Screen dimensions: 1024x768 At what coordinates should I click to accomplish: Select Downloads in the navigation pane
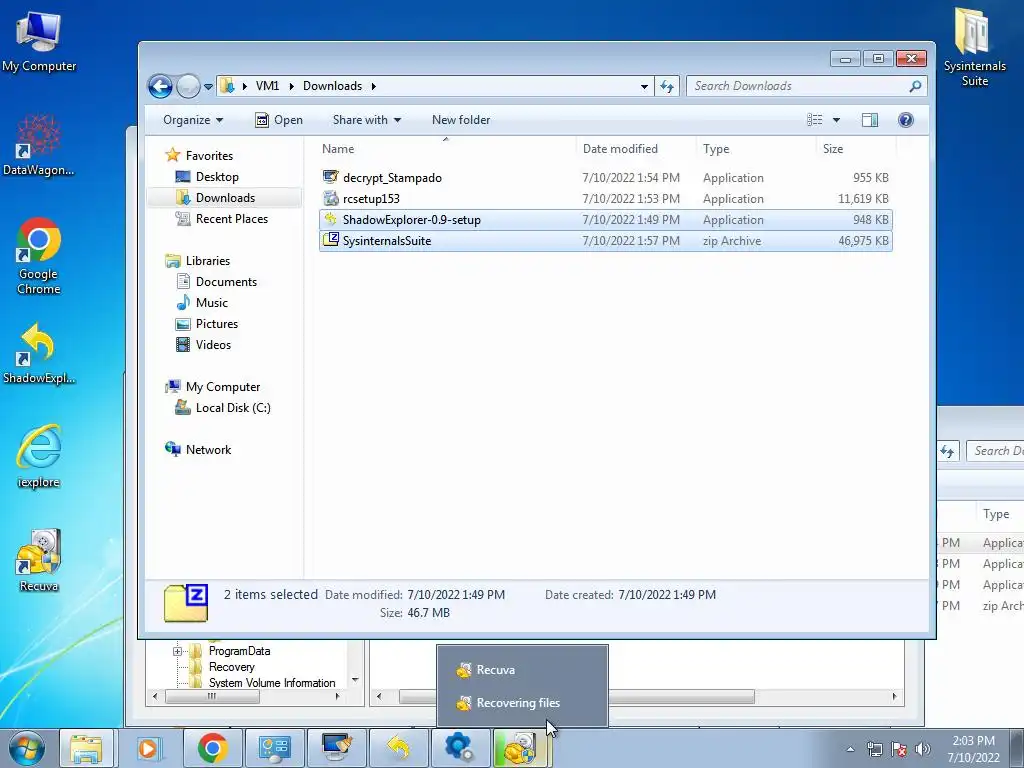(225, 198)
